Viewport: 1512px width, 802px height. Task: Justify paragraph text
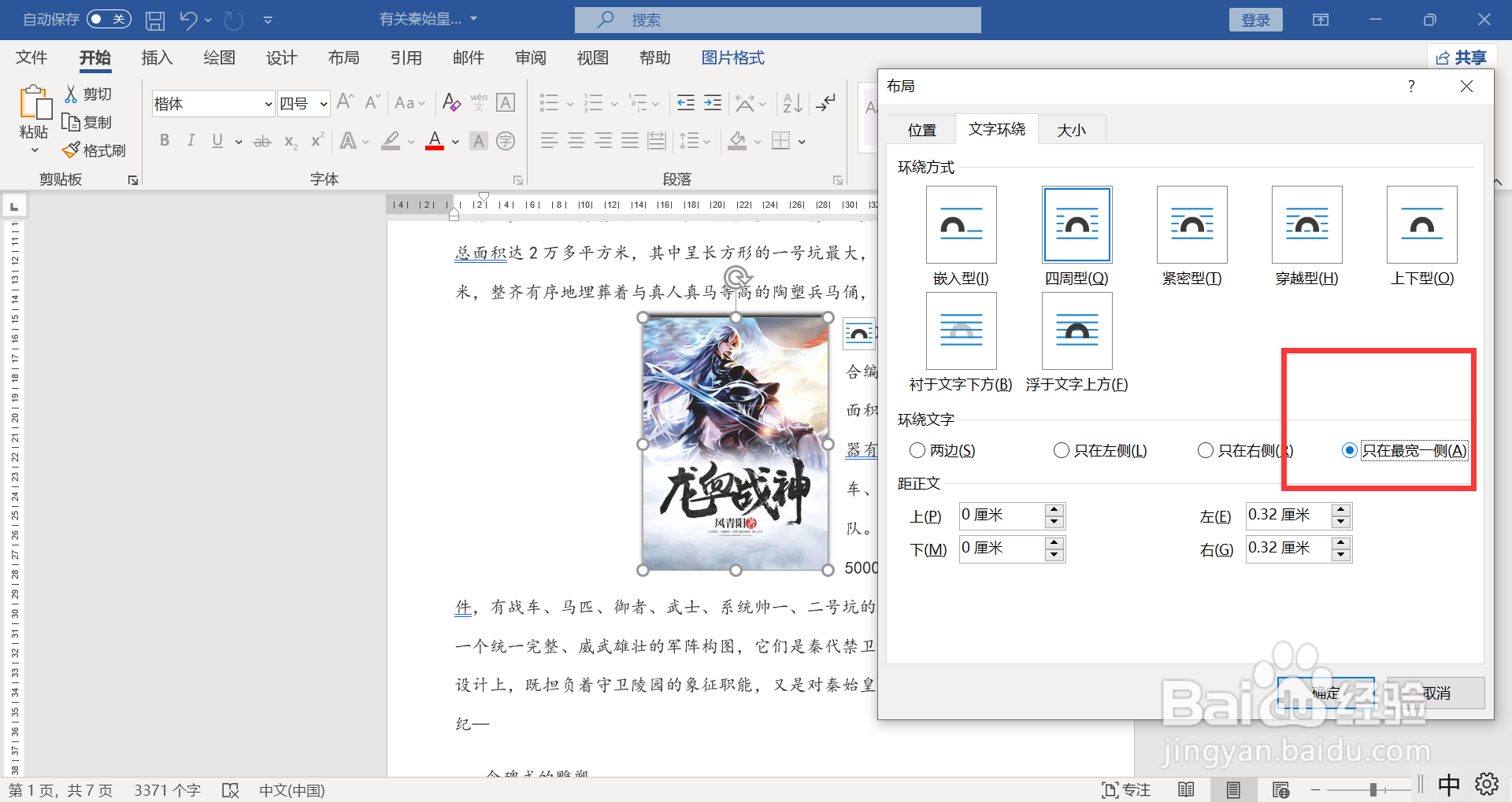point(630,141)
